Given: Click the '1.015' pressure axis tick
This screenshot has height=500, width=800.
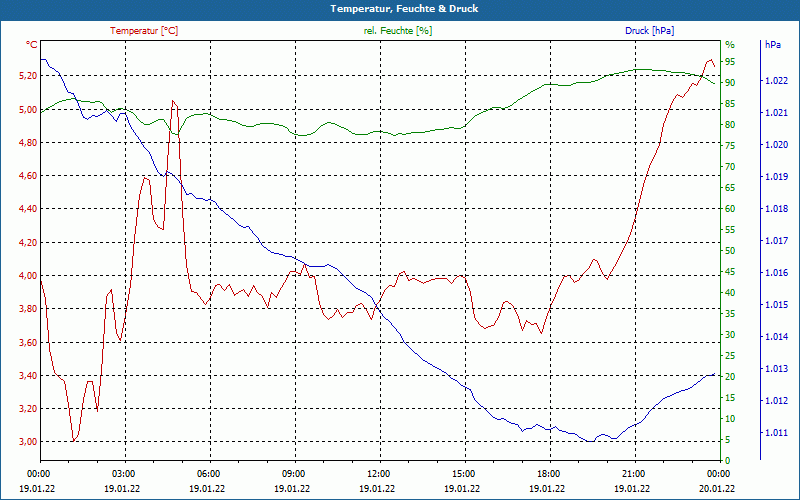Looking at the screenshot, I should (x=777, y=305).
